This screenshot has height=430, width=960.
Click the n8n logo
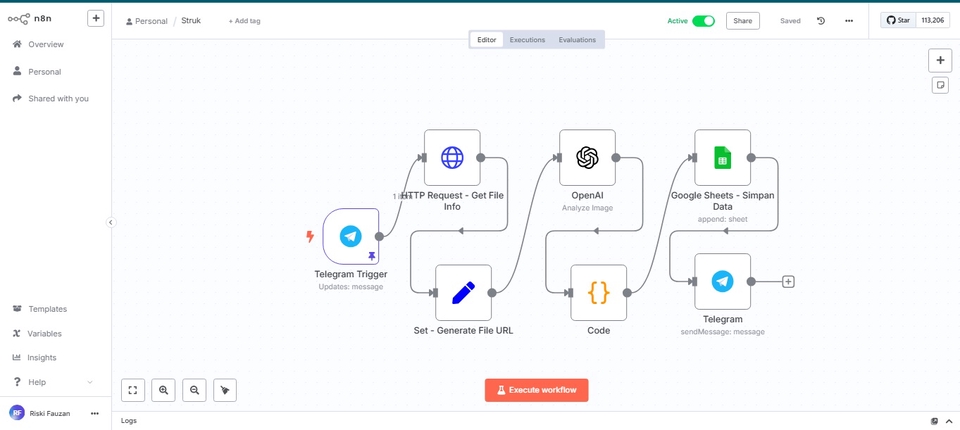pos(31,18)
